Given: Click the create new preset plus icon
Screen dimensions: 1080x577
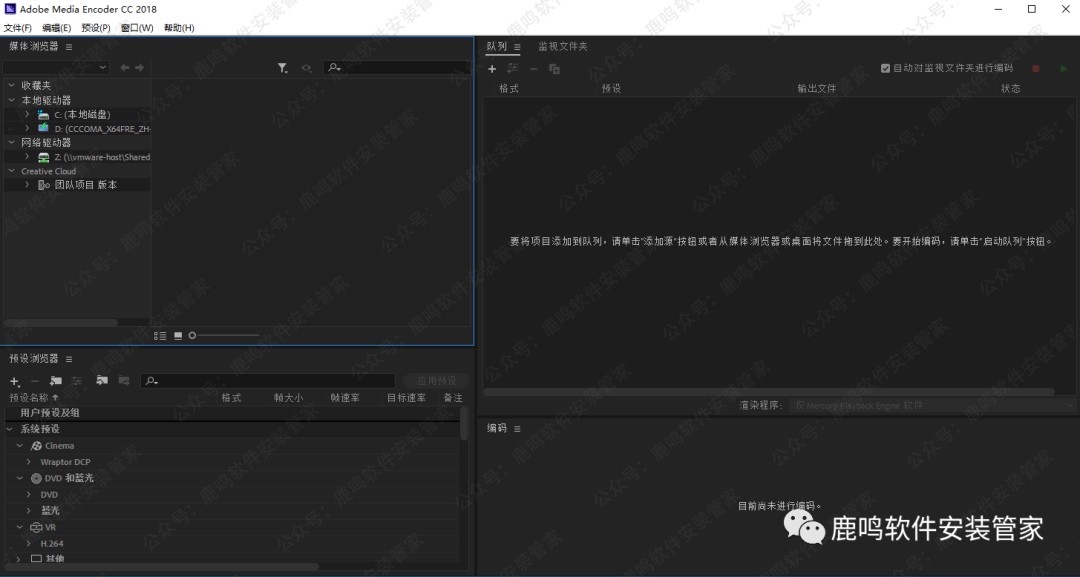Looking at the screenshot, I should (14, 381).
